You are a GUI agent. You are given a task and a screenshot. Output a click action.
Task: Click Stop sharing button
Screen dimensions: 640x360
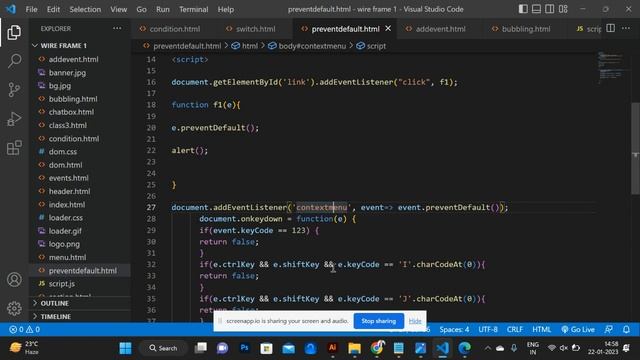[378, 321]
